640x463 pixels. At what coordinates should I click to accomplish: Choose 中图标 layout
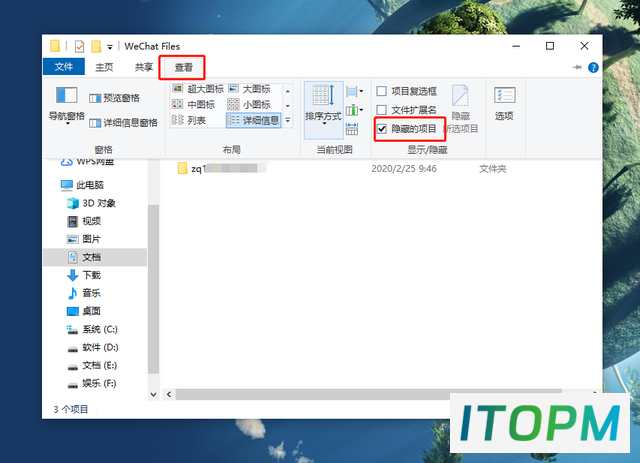194,105
